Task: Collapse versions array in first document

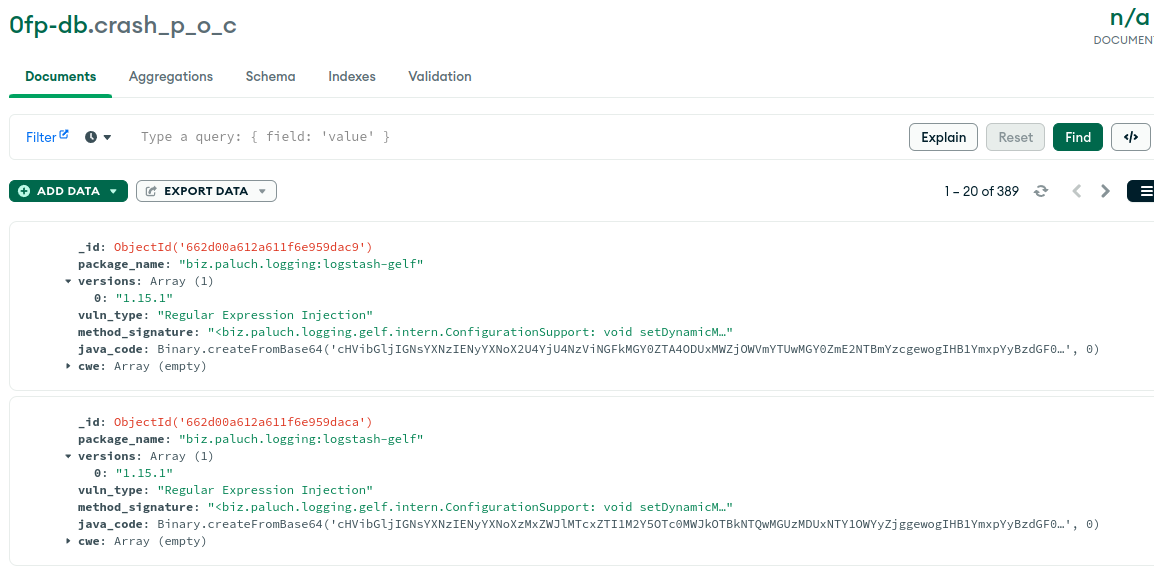Action: [68, 281]
